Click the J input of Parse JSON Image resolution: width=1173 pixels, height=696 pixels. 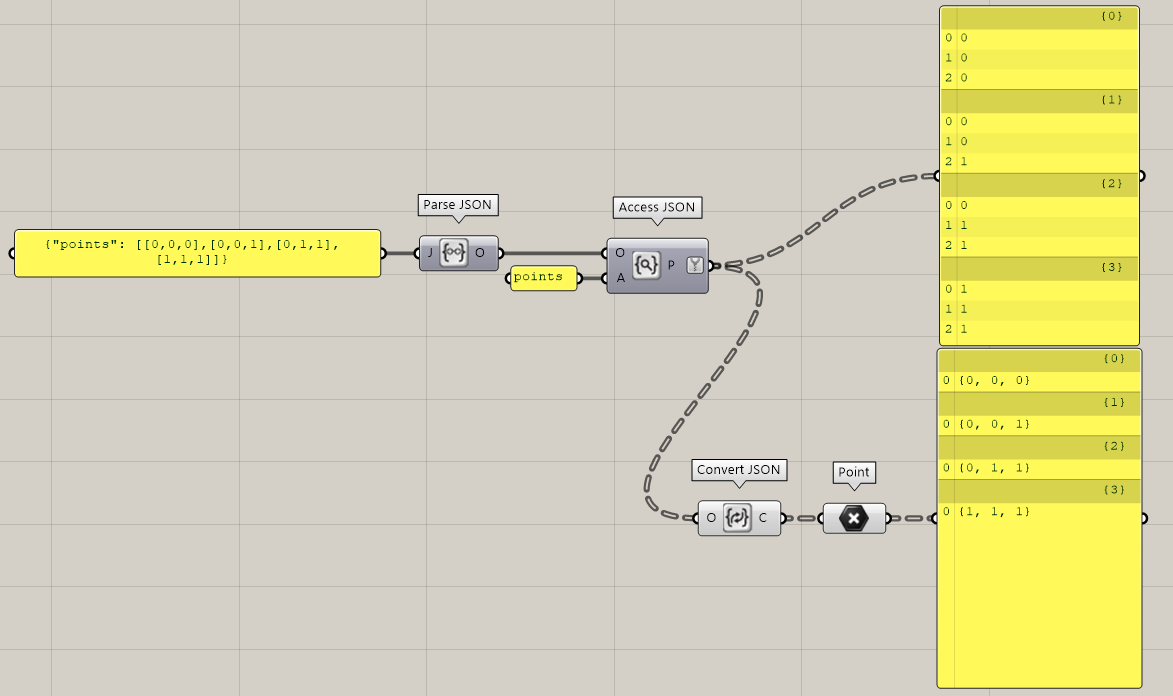(x=430, y=253)
